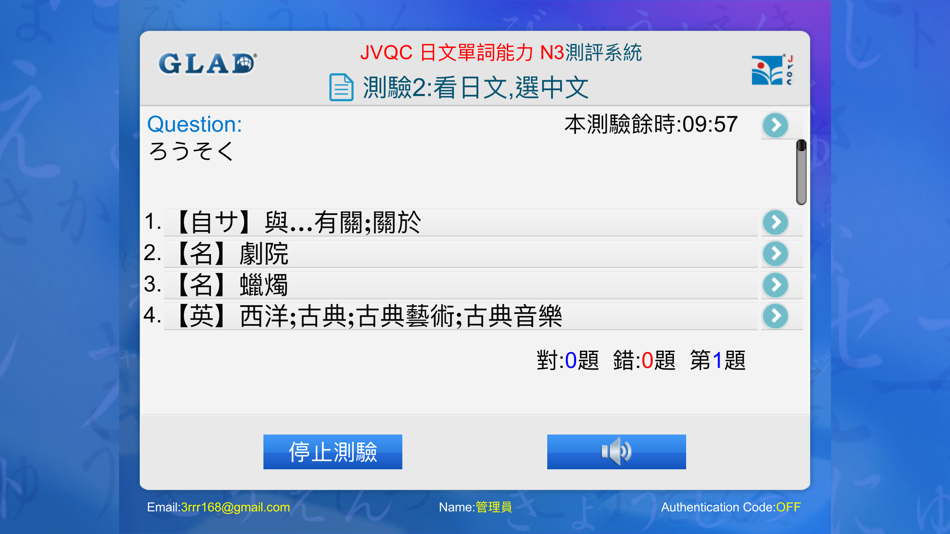Click the arrow icon beside the timer

(776, 125)
